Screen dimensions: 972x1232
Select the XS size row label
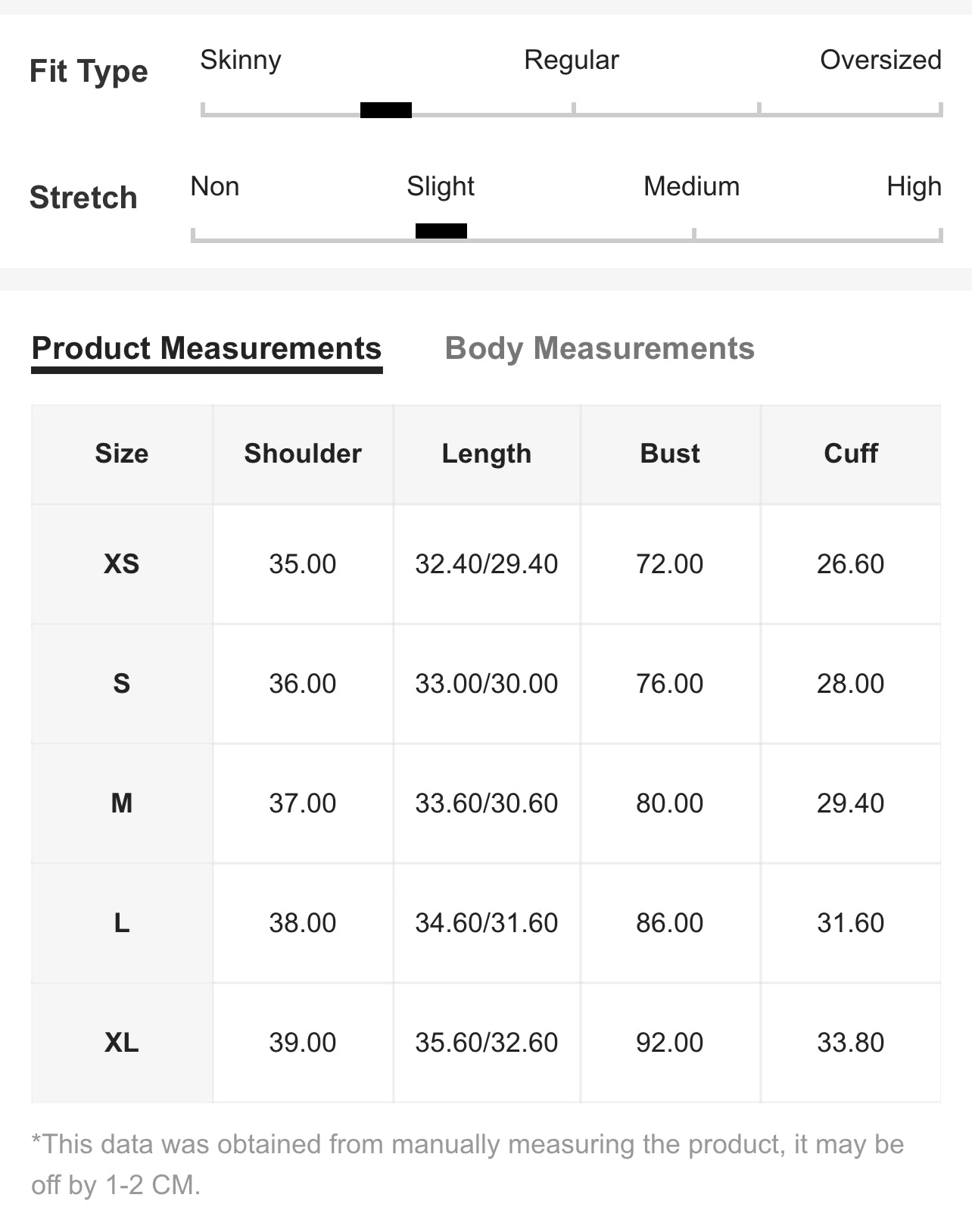[122, 564]
